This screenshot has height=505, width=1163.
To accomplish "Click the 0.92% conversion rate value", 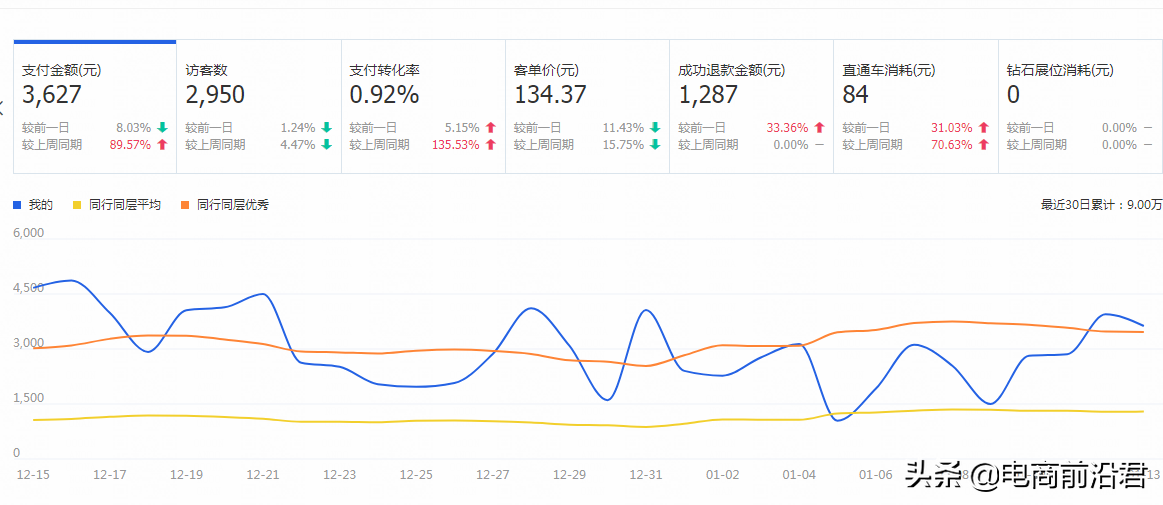I will pos(384,95).
